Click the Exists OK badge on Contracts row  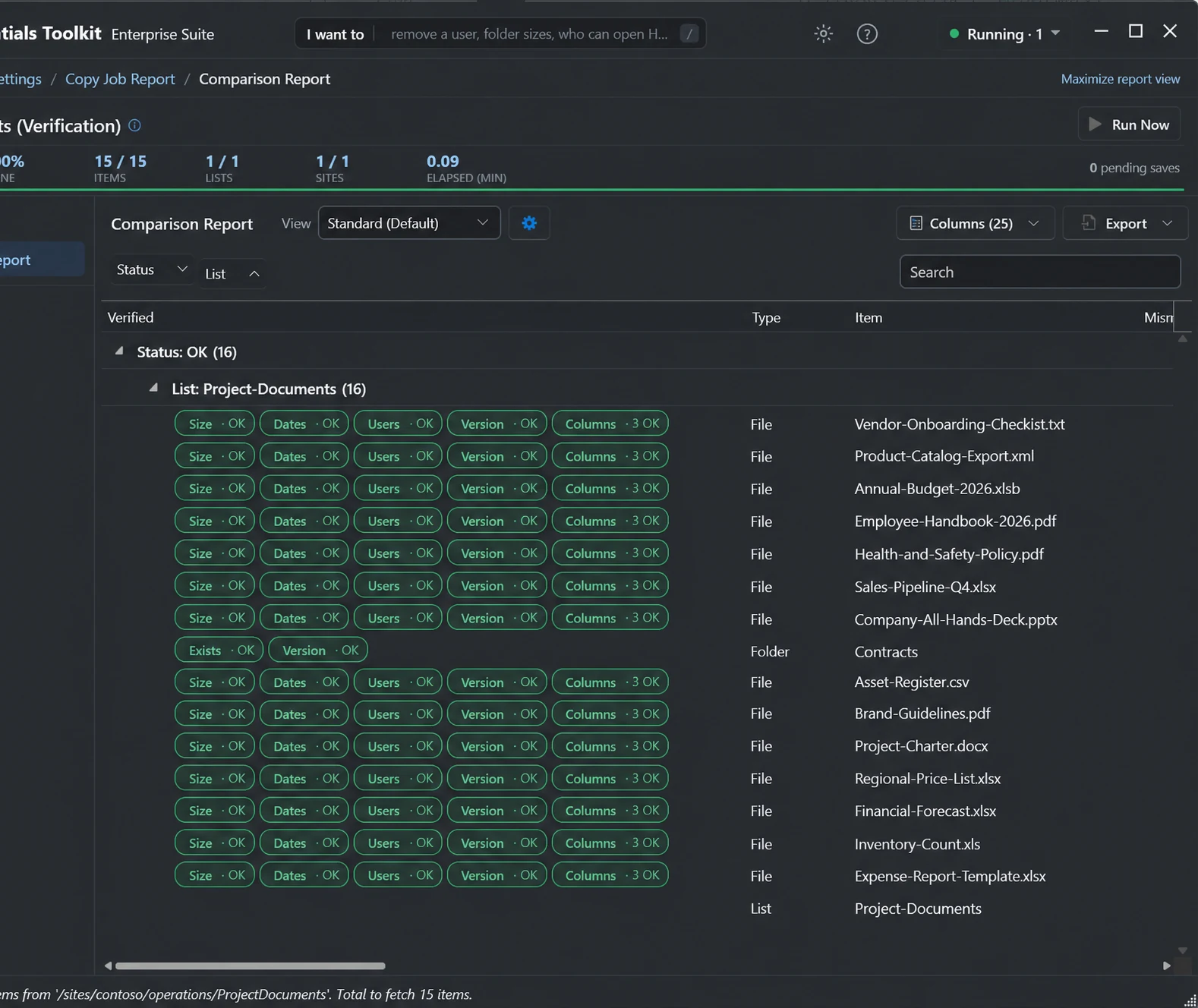219,650
